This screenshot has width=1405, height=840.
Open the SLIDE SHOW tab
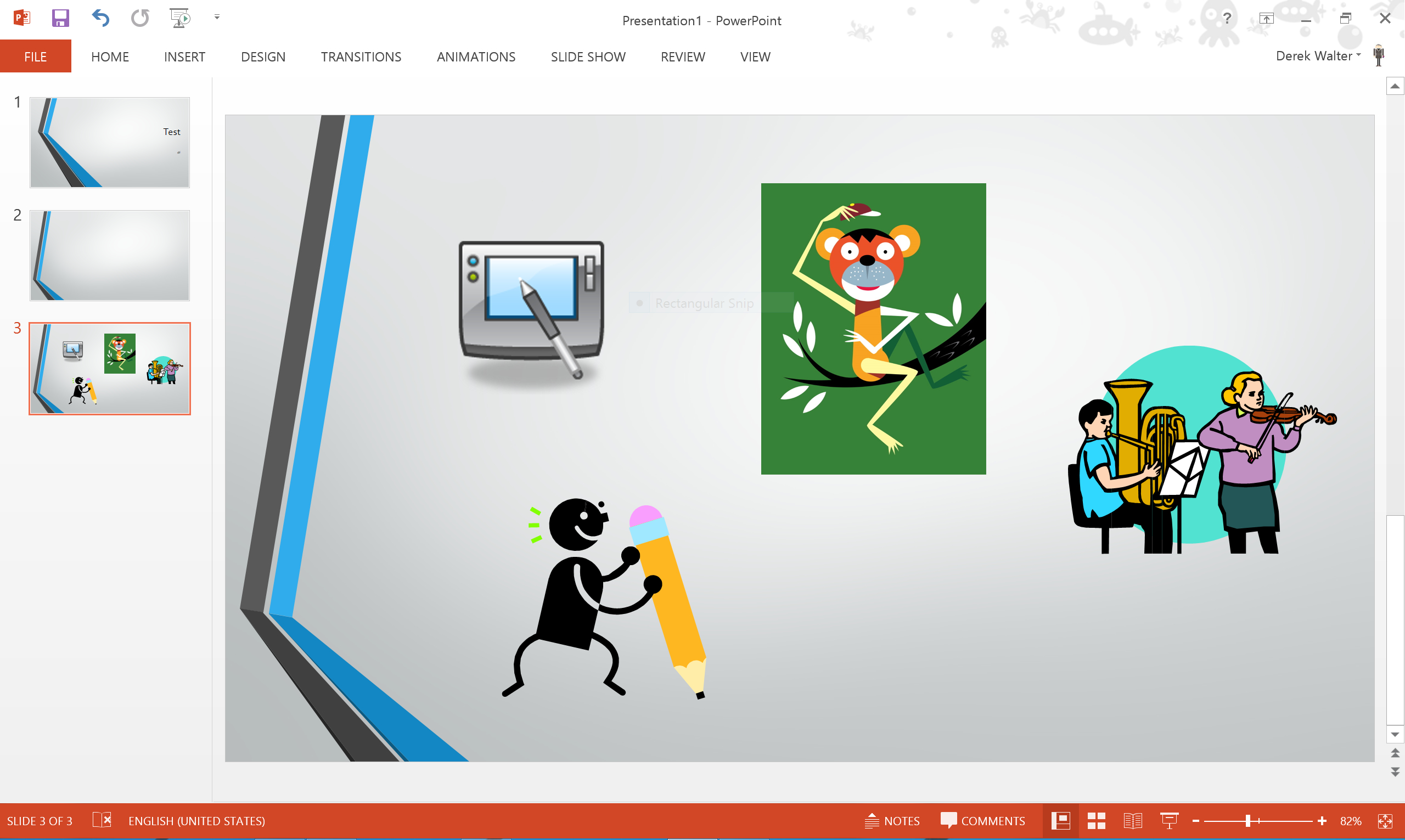click(x=588, y=56)
